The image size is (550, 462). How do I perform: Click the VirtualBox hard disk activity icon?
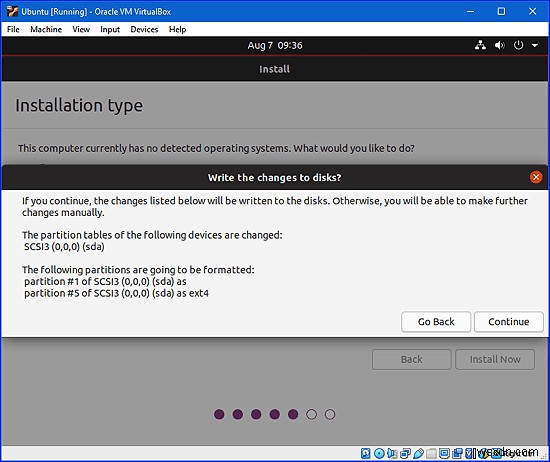tap(366, 453)
